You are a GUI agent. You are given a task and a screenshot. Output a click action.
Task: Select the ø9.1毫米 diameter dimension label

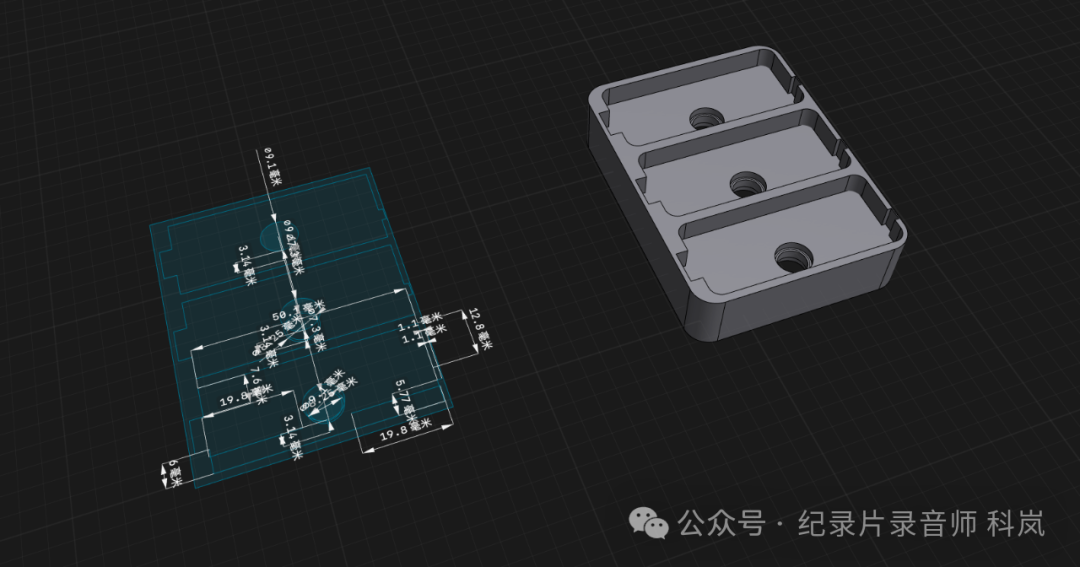(x=273, y=169)
